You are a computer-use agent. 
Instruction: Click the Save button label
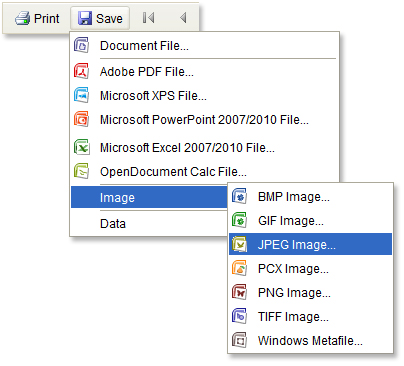(109, 18)
